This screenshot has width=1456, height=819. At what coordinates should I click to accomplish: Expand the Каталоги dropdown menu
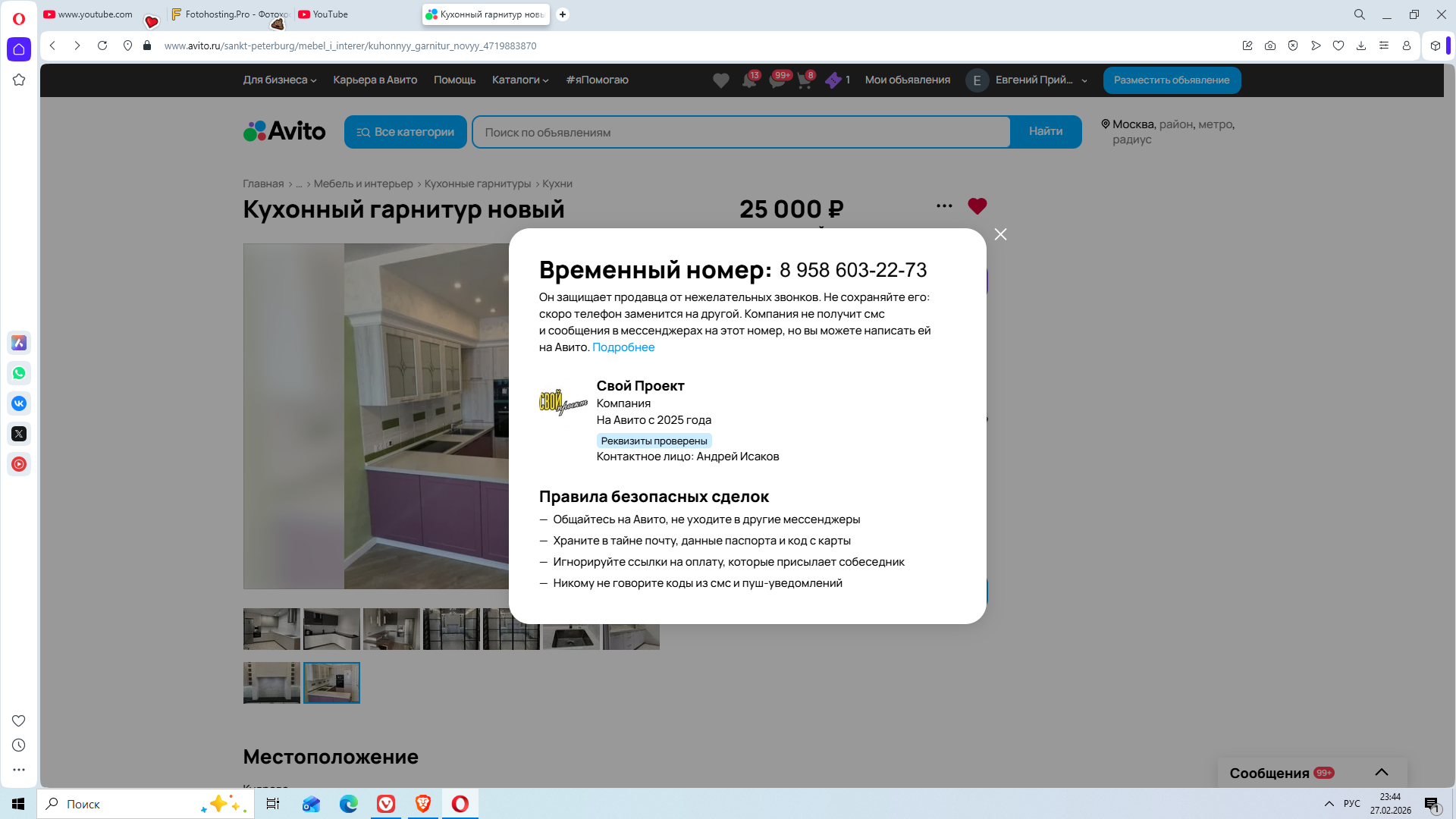coord(519,80)
